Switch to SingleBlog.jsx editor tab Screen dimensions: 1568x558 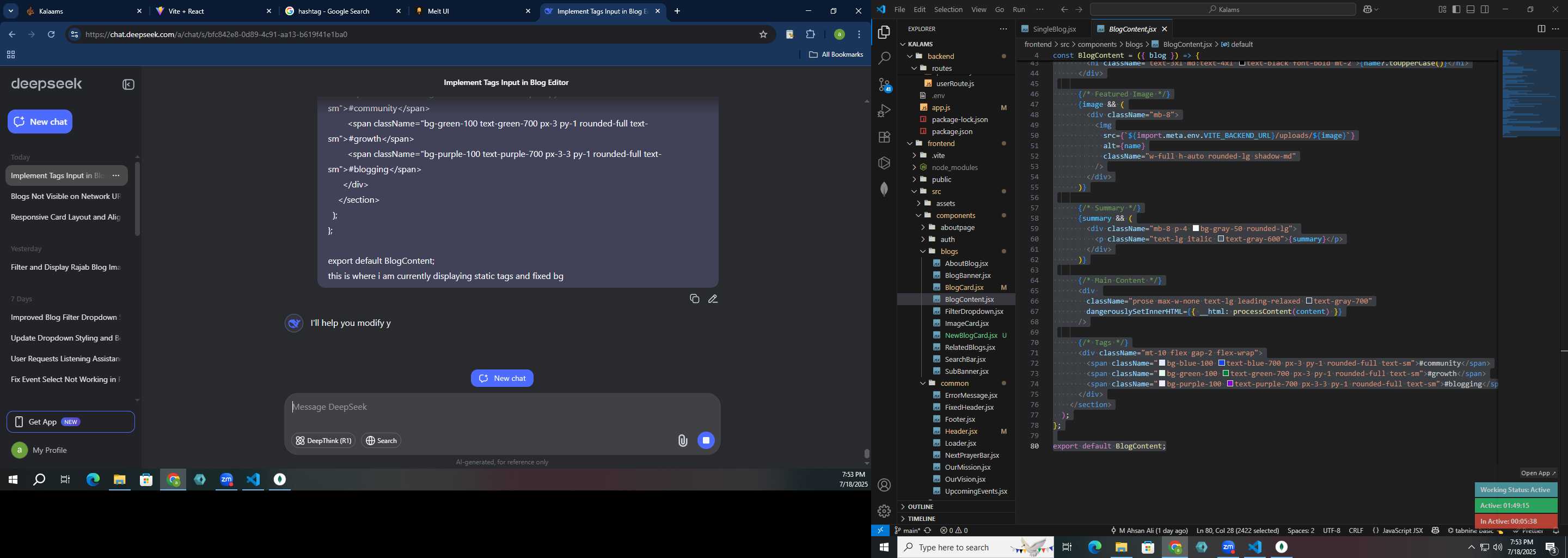pos(1053,29)
